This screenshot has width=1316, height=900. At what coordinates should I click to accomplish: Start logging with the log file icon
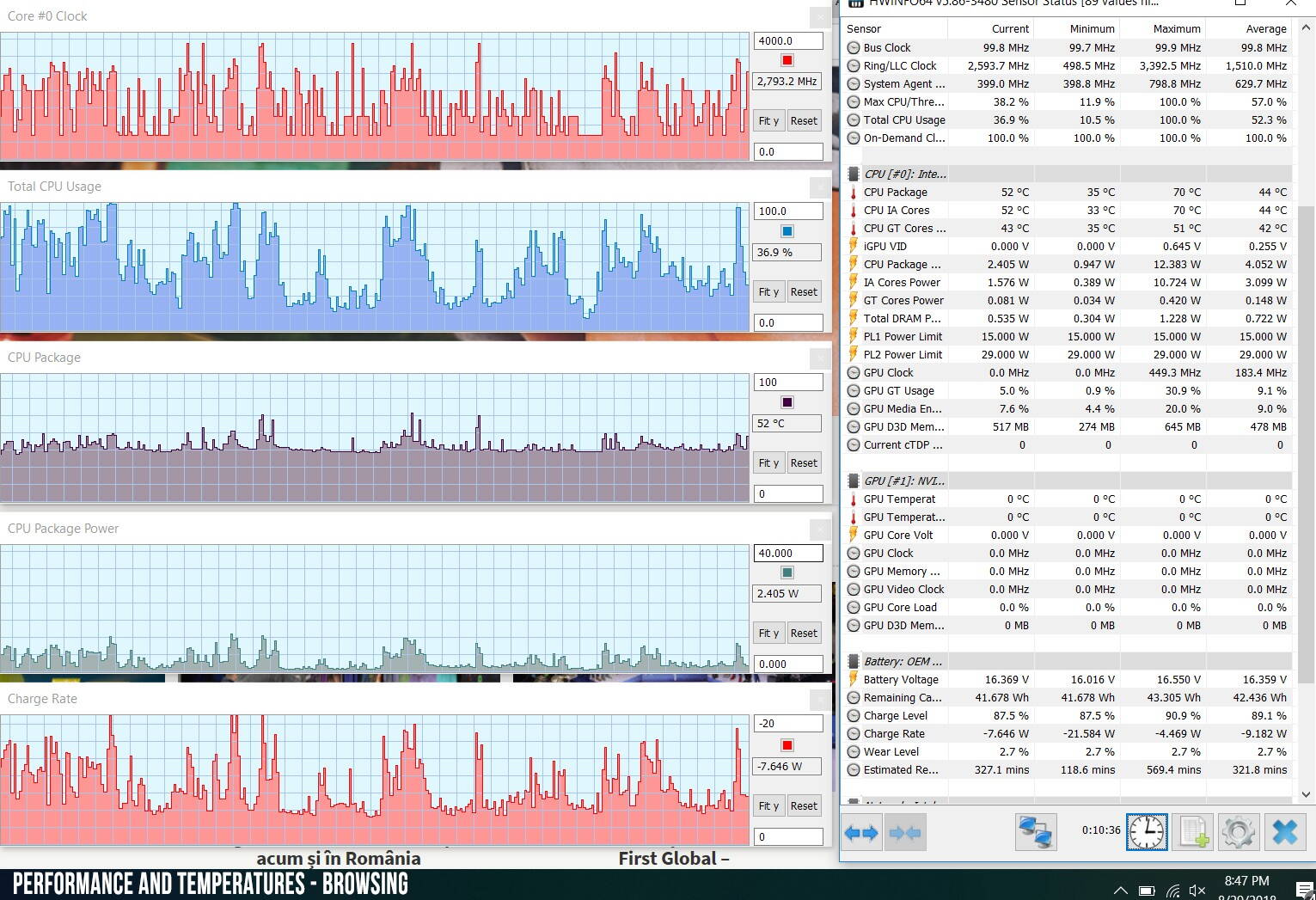pos(1194,832)
